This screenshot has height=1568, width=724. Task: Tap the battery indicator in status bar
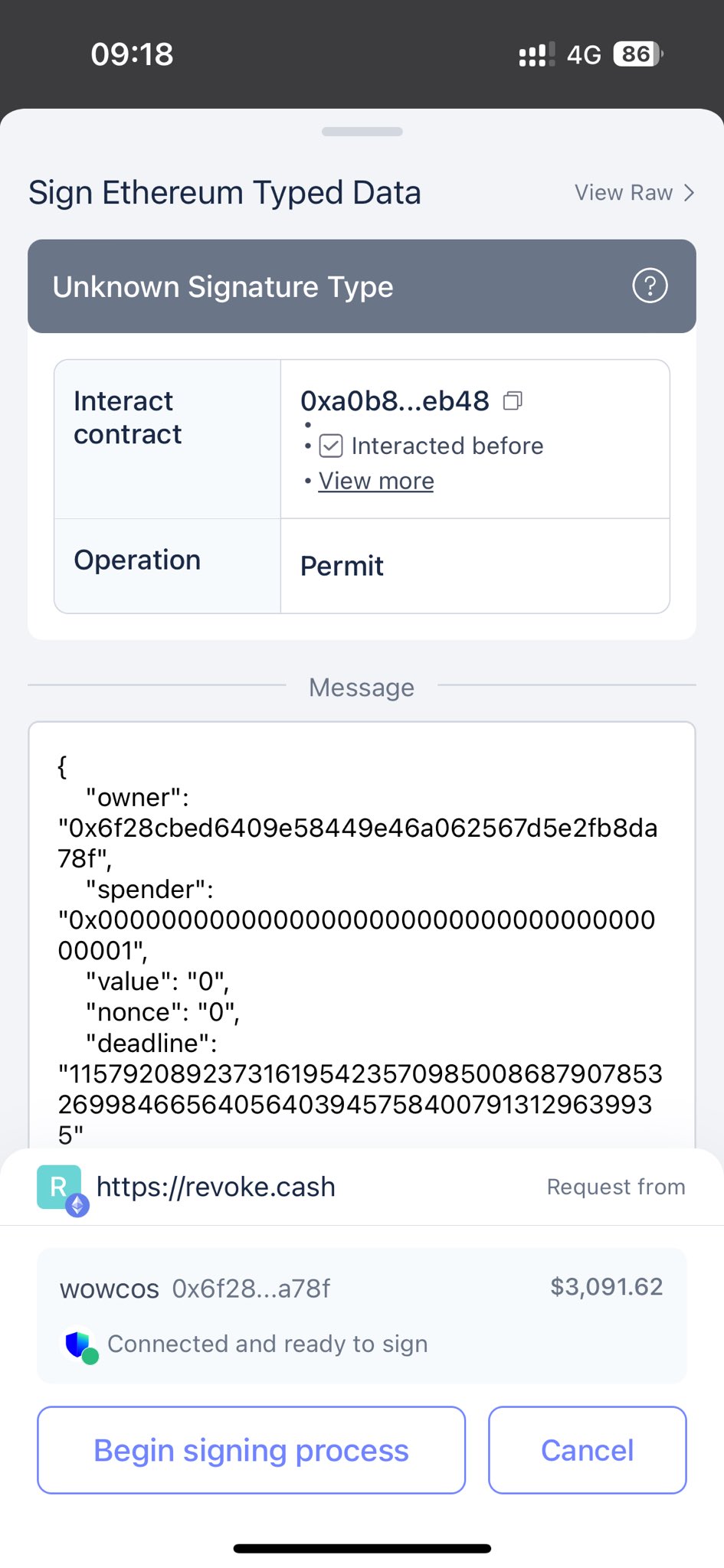637,54
